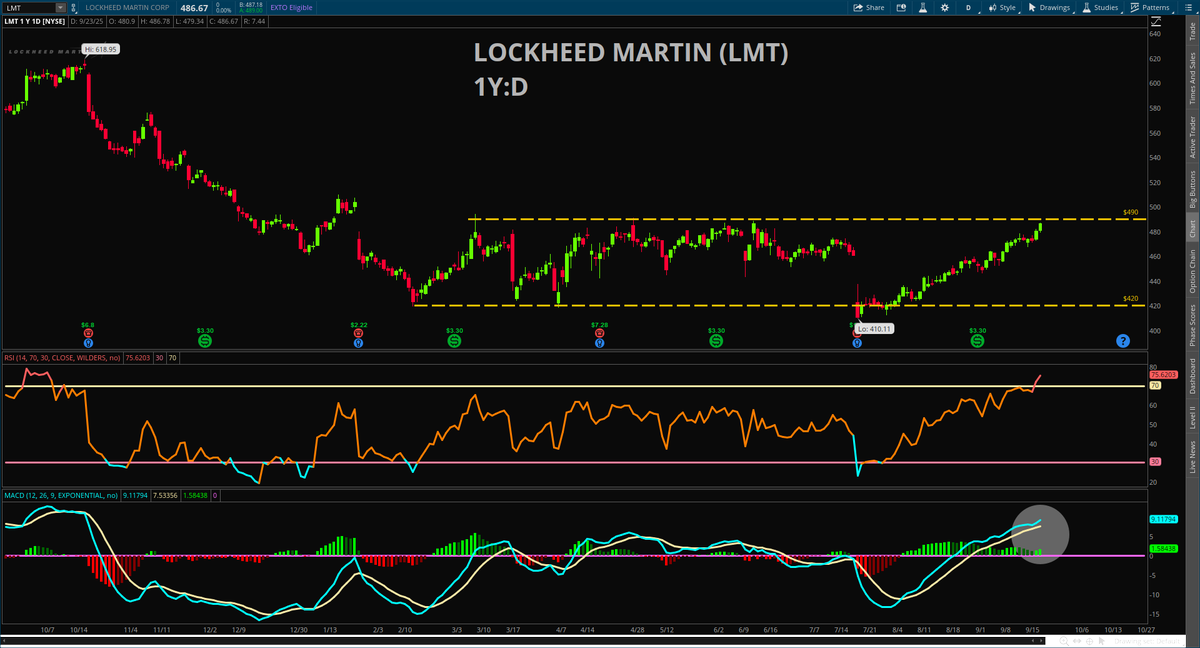The height and width of the screenshot is (648, 1200).
Task: Click the 10/14 date on time axis
Action: point(79,630)
